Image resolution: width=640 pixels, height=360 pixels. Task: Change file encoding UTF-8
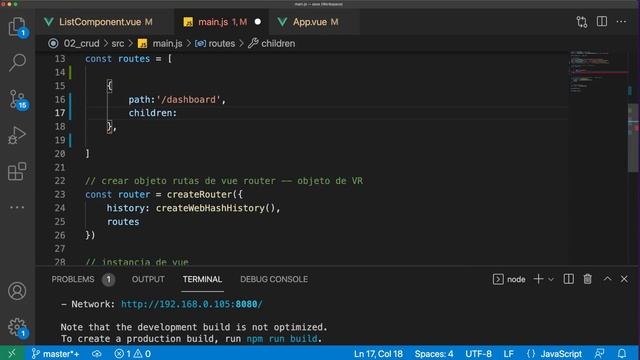(x=478, y=353)
